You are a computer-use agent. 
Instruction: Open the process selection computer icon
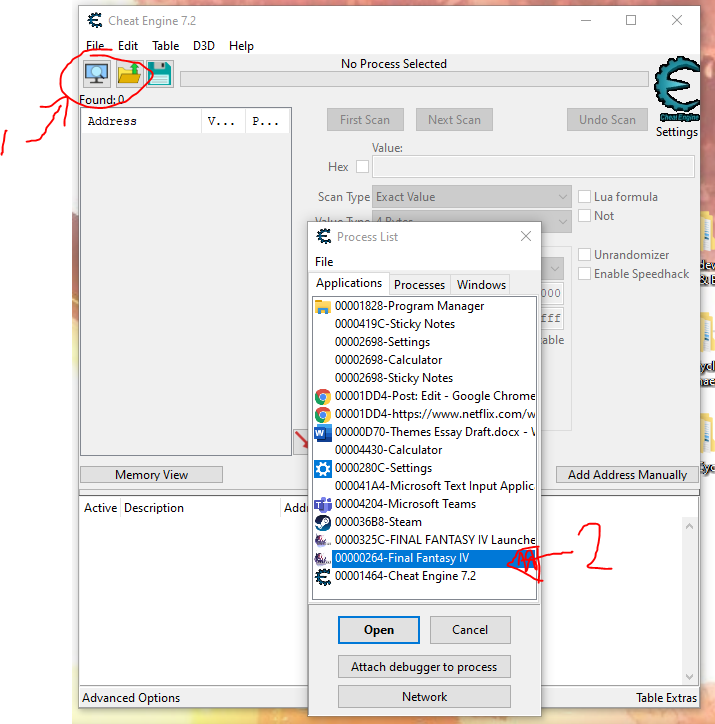pos(96,73)
